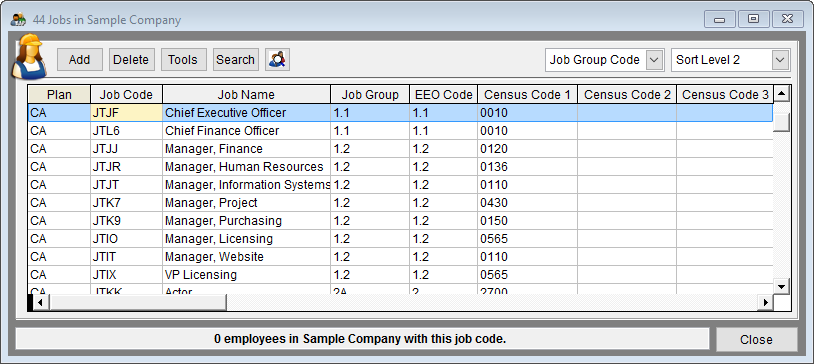Image resolution: width=814 pixels, height=364 pixels.
Task: Open the Job Group Code dropdown
Action: point(654,60)
